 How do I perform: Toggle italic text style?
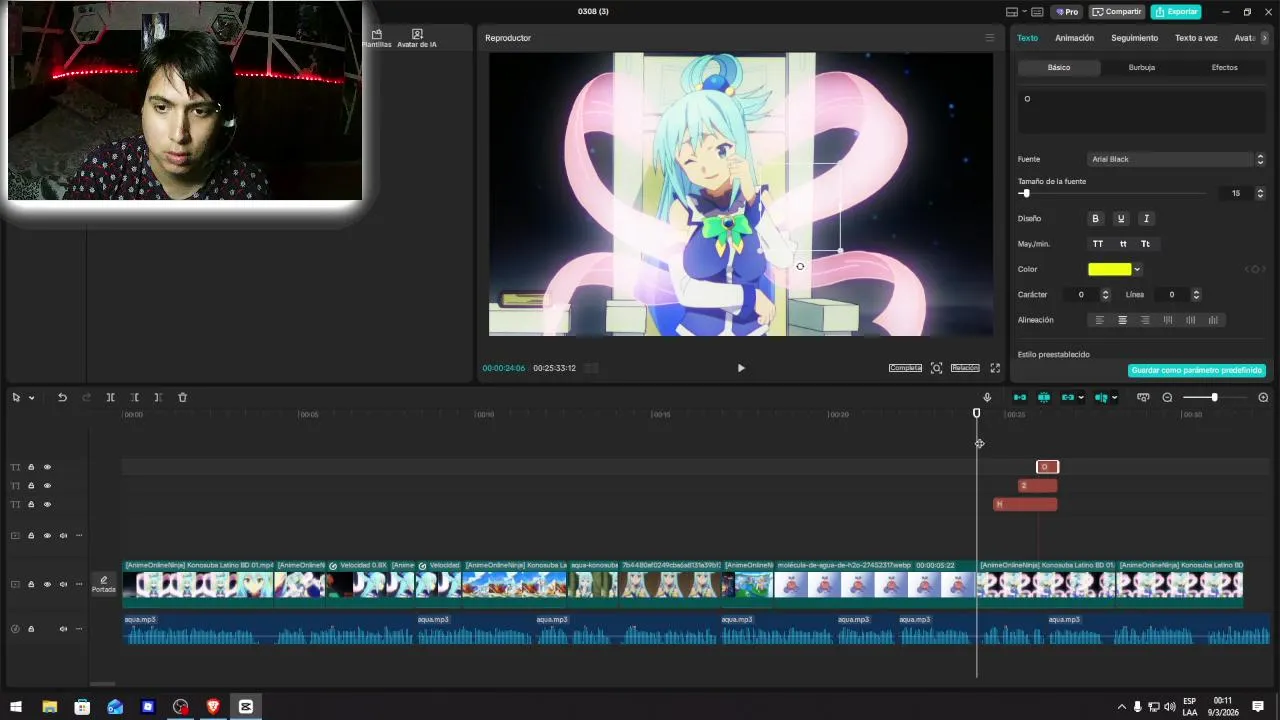(x=1146, y=218)
